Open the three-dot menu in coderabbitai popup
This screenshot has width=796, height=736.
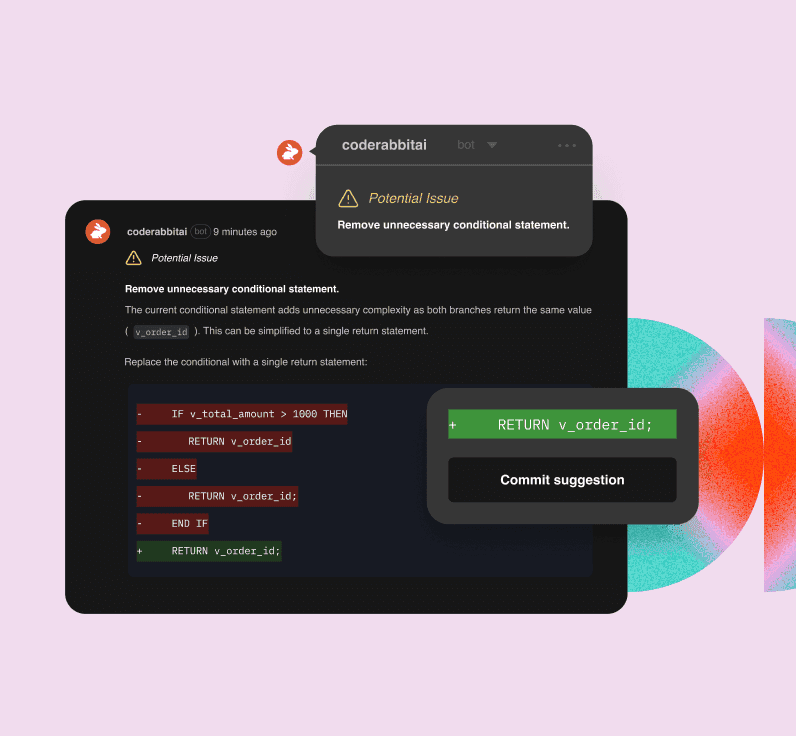click(x=567, y=145)
